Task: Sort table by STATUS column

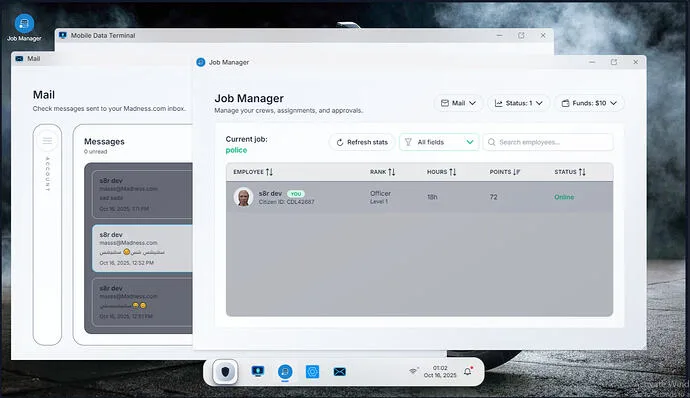Action: [570, 172]
